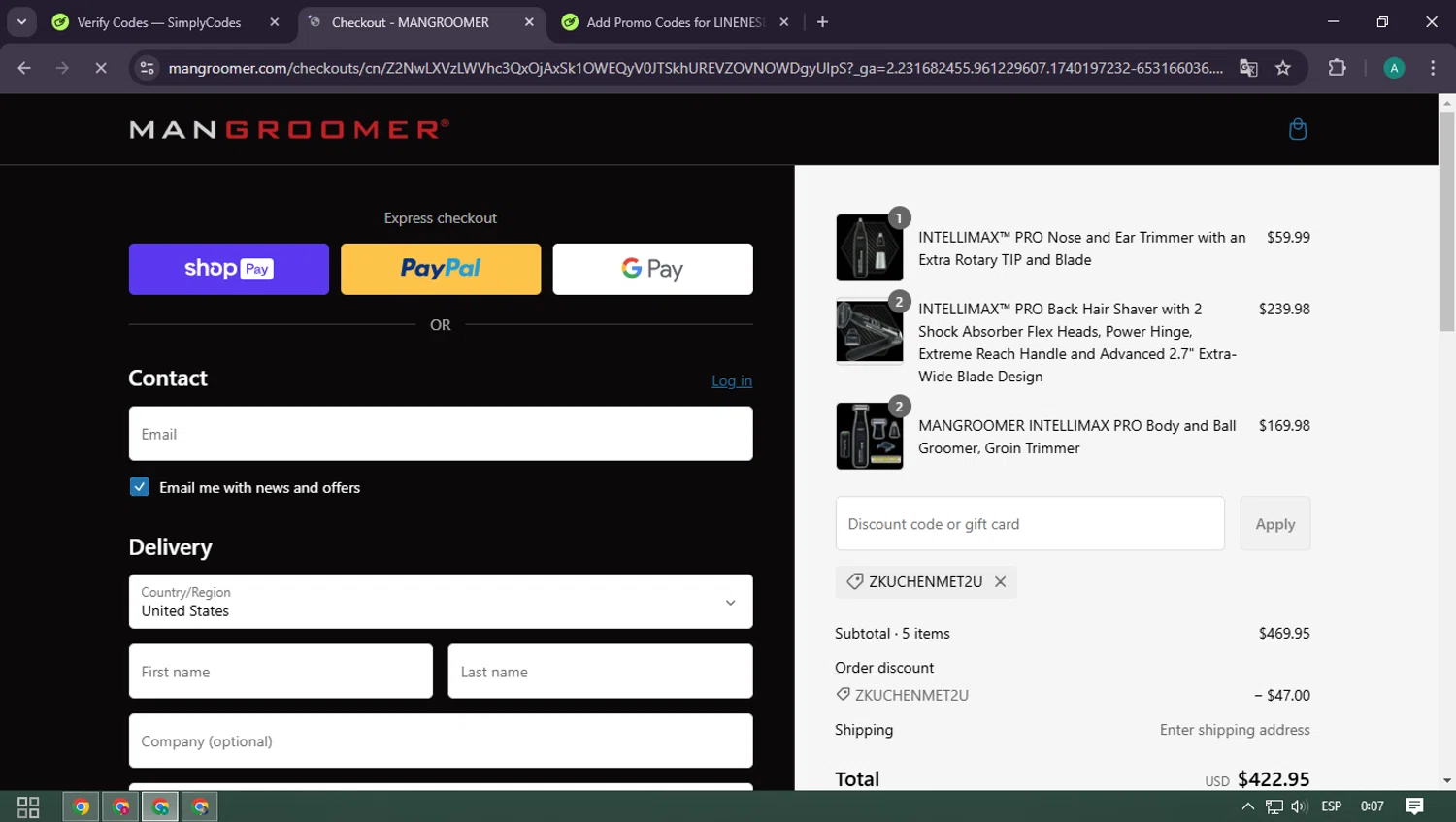1456x822 pixels.
Task: Click the Body and Ball Groomer thumbnail
Action: pos(870,436)
